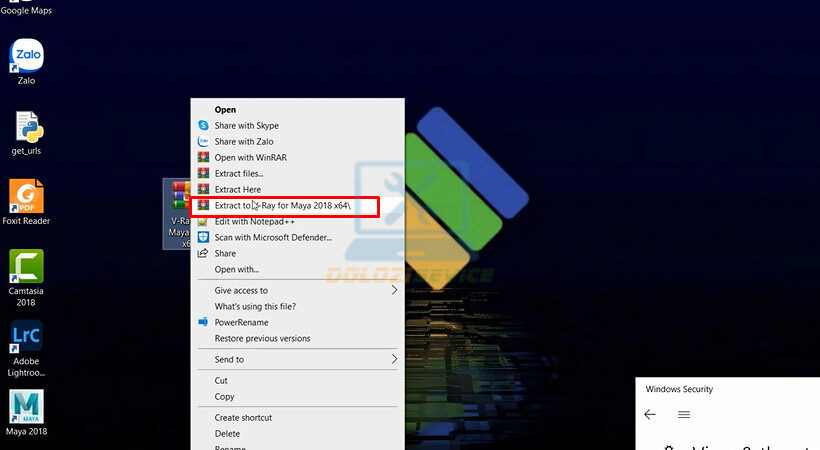
Task: Launch the Adobe Lightroom shortcut
Action: pyautogui.click(x=26, y=337)
